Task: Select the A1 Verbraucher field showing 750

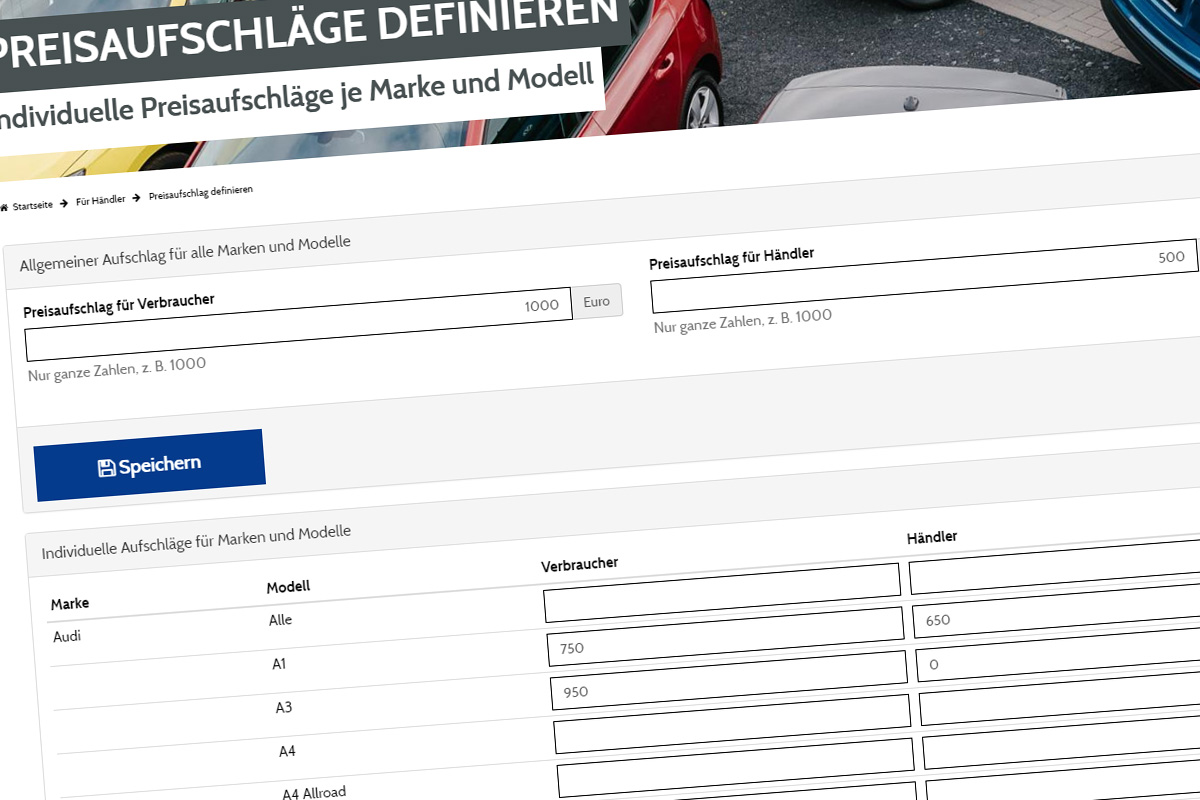Action: coord(726,650)
